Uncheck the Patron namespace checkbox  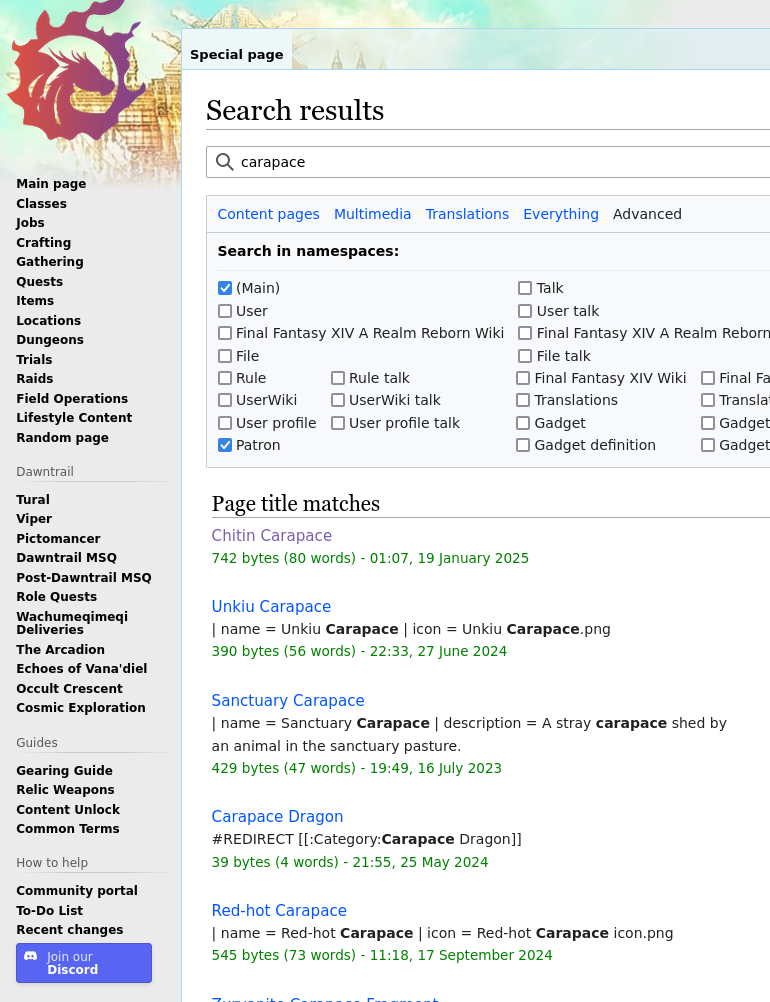click(x=225, y=445)
